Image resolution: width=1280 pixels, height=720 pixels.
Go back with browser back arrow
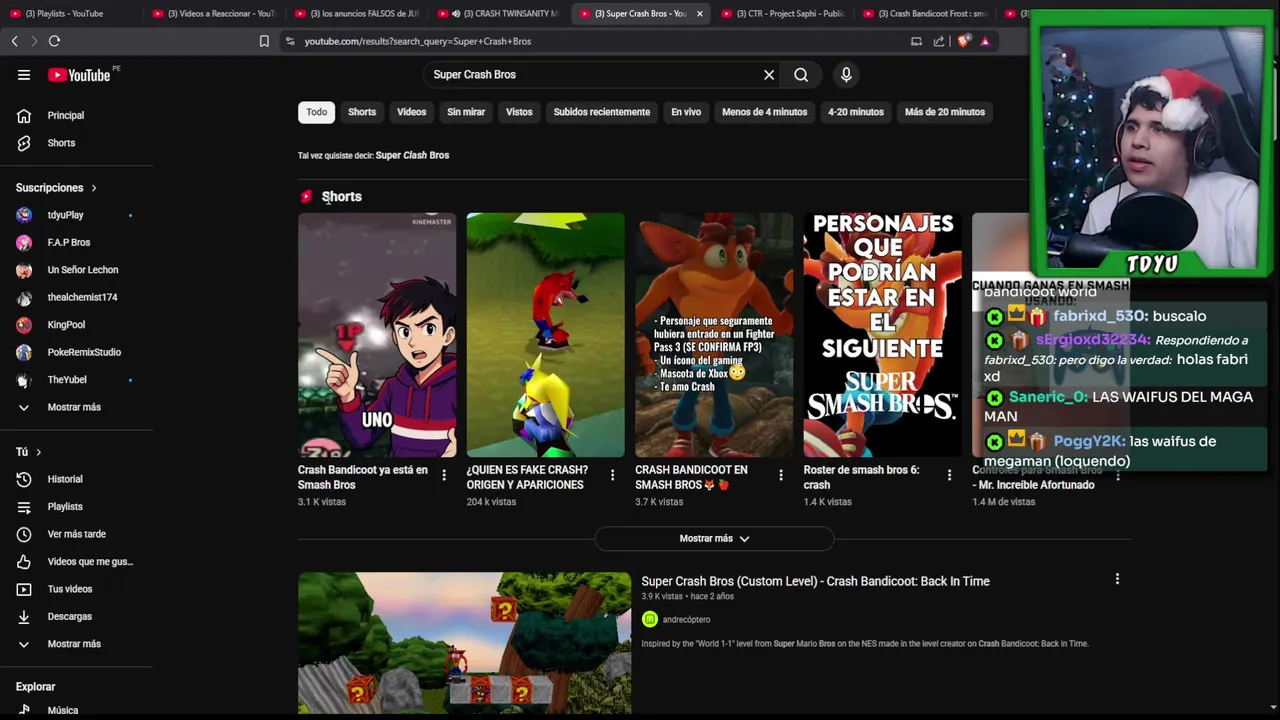[x=14, y=41]
